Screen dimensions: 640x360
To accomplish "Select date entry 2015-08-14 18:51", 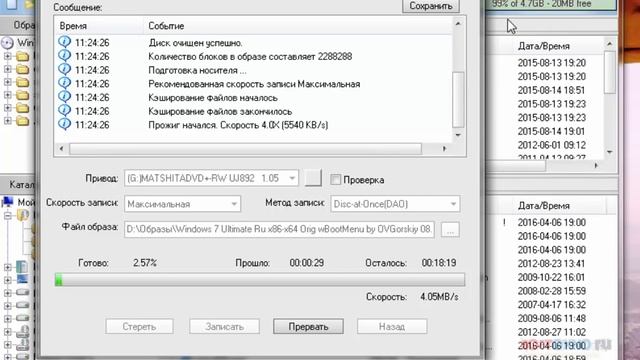I will click(551, 90).
